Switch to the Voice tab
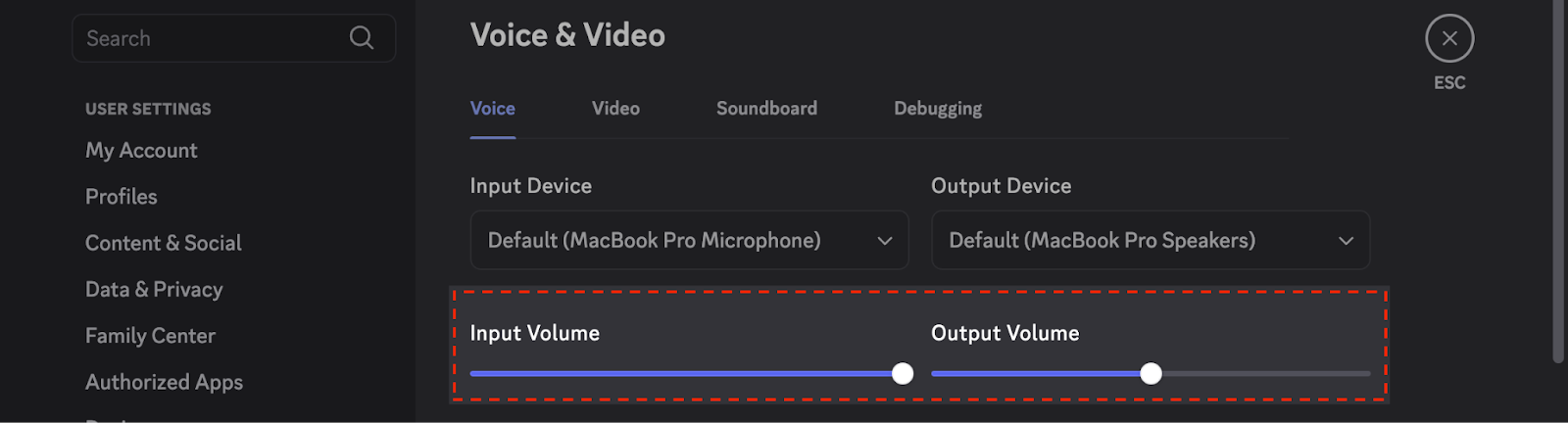Screen dimensions: 1568x423 tap(493, 109)
